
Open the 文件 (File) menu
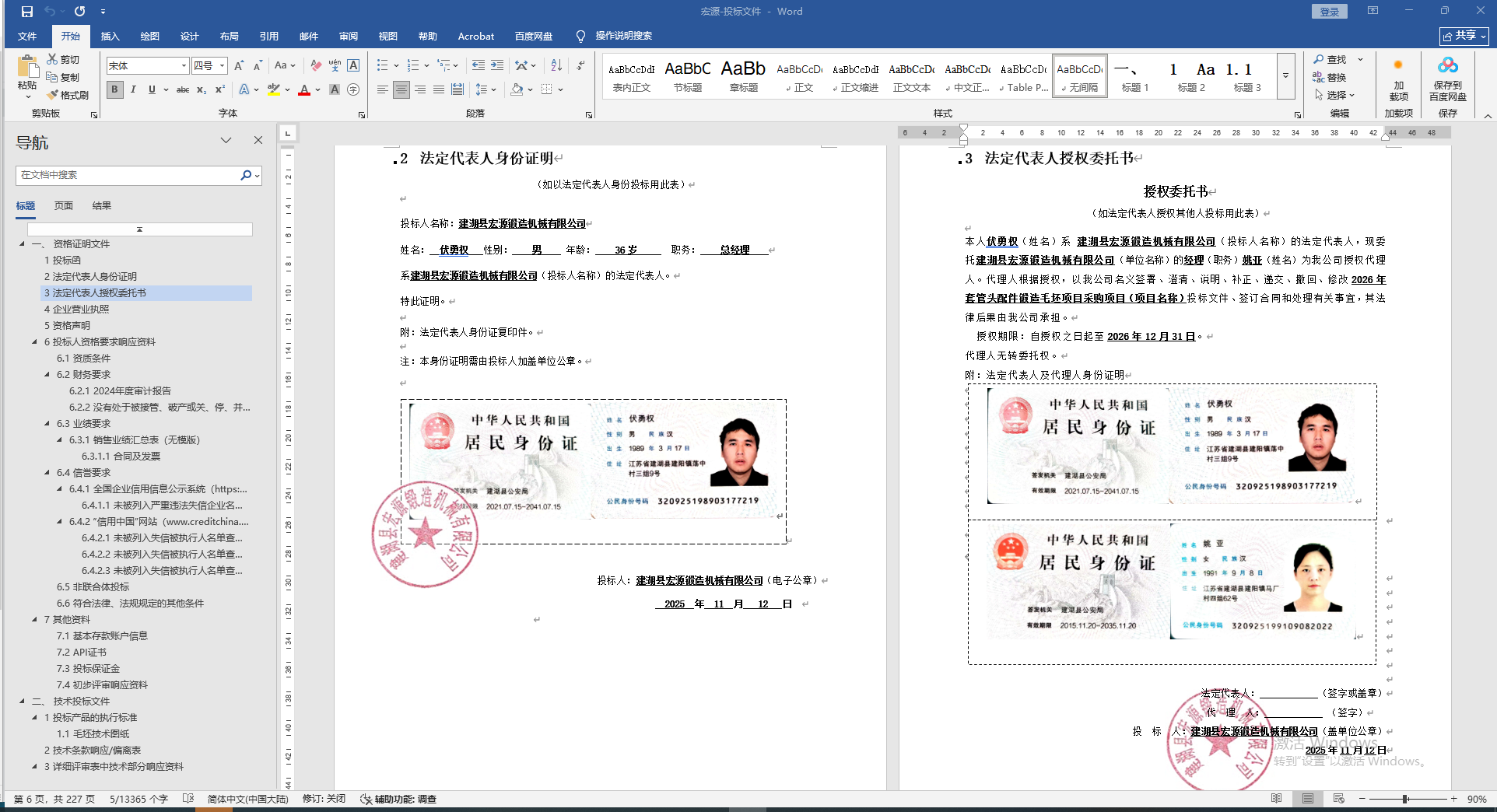click(27, 37)
